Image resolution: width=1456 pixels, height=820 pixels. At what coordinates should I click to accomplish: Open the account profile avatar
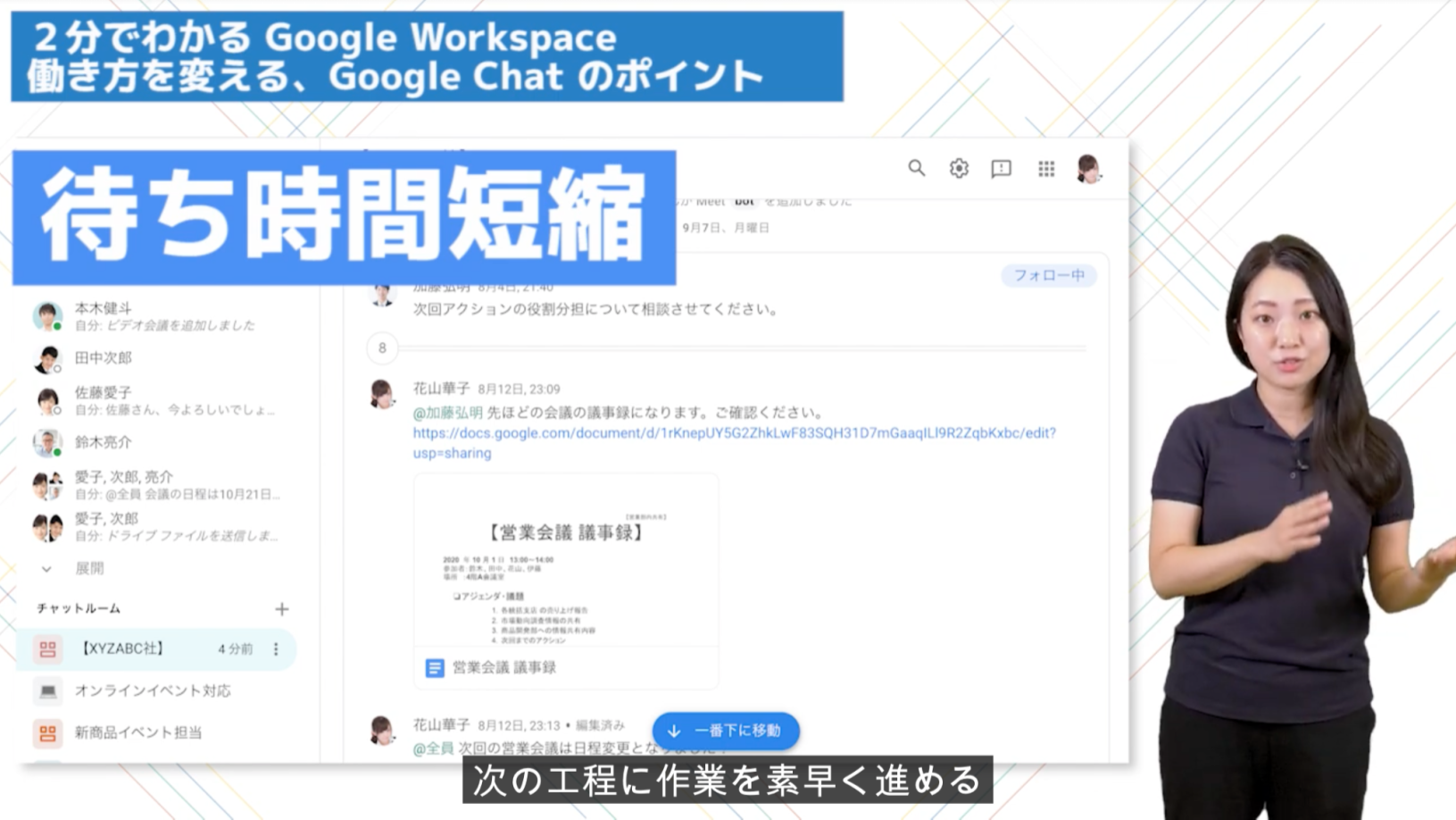pos(1088,168)
